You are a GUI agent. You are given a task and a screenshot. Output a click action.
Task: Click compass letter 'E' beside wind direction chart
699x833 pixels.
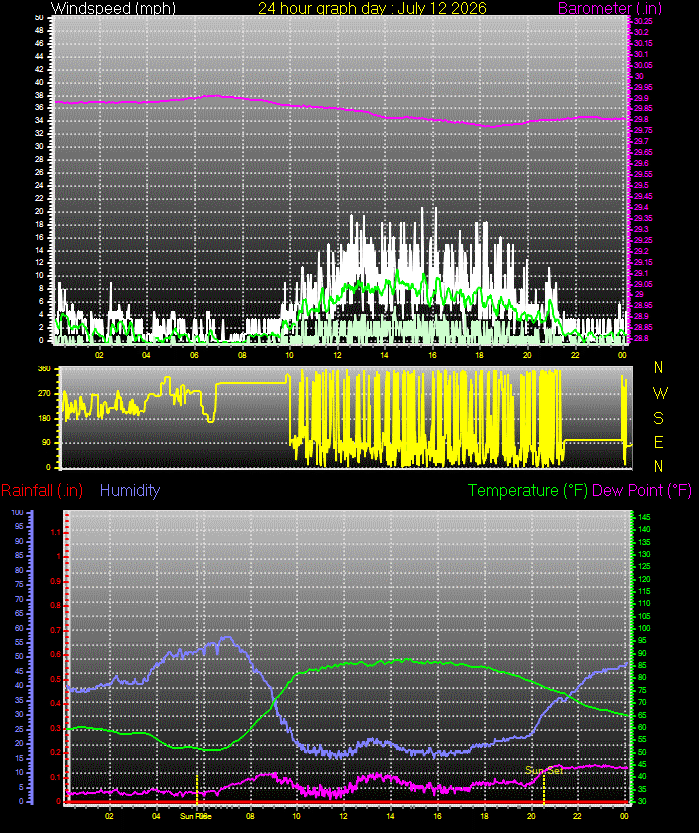pos(659,442)
